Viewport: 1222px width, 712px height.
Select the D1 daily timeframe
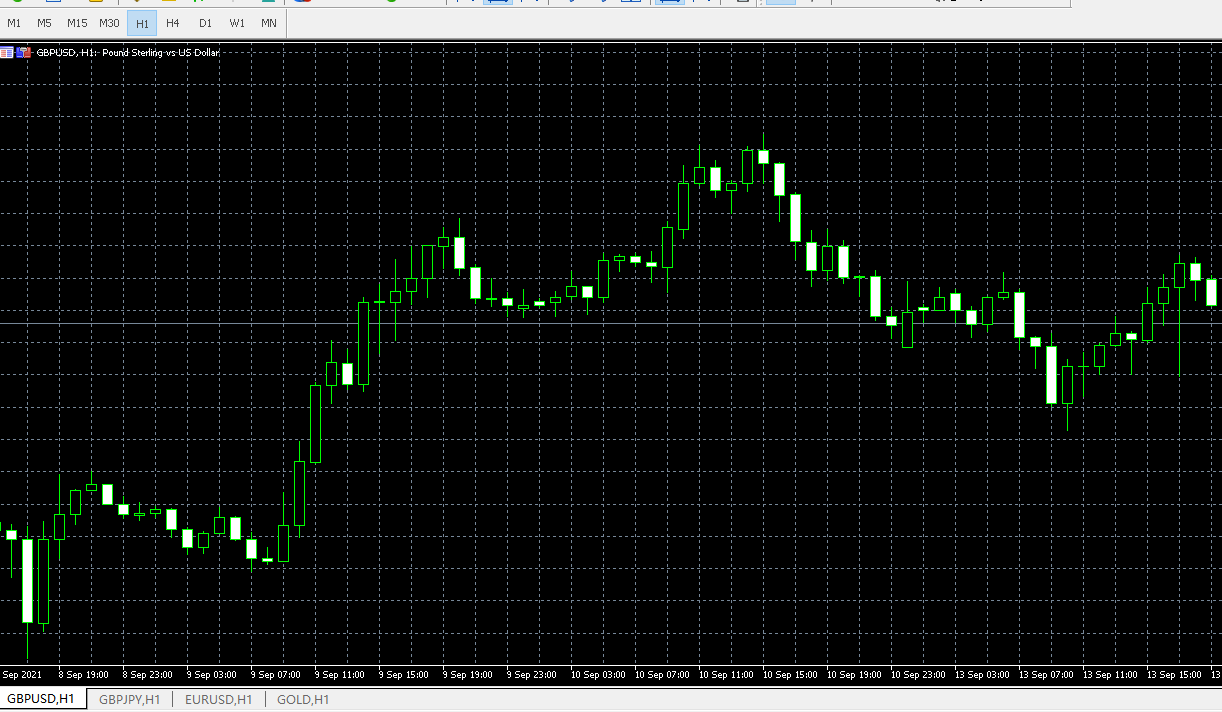(205, 23)
